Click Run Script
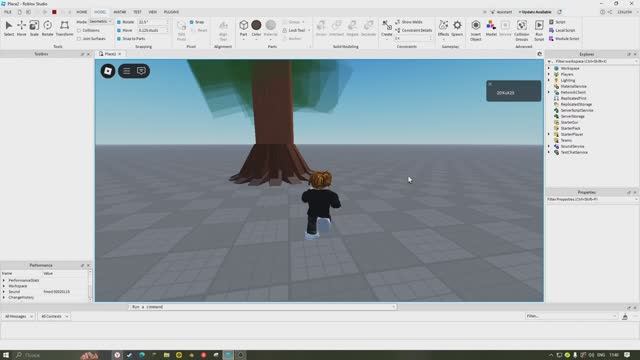The width and height of the screenshot is (640, 360). [x=539, y=30]
